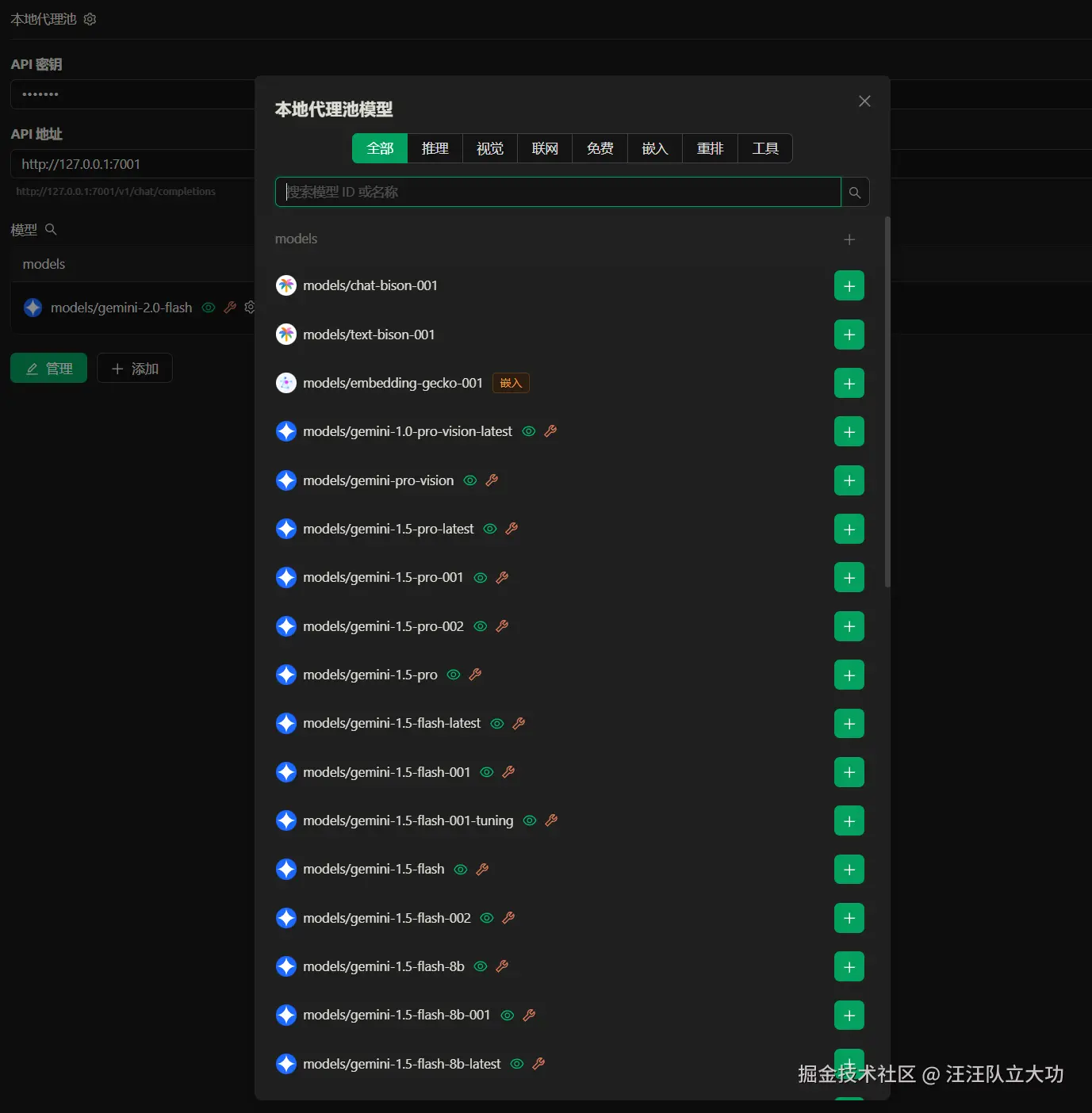1092x1113 pixels.
Task: Add models/gemini-1.5-flash-8b-001 via plus button
Action: point(849,1015)
